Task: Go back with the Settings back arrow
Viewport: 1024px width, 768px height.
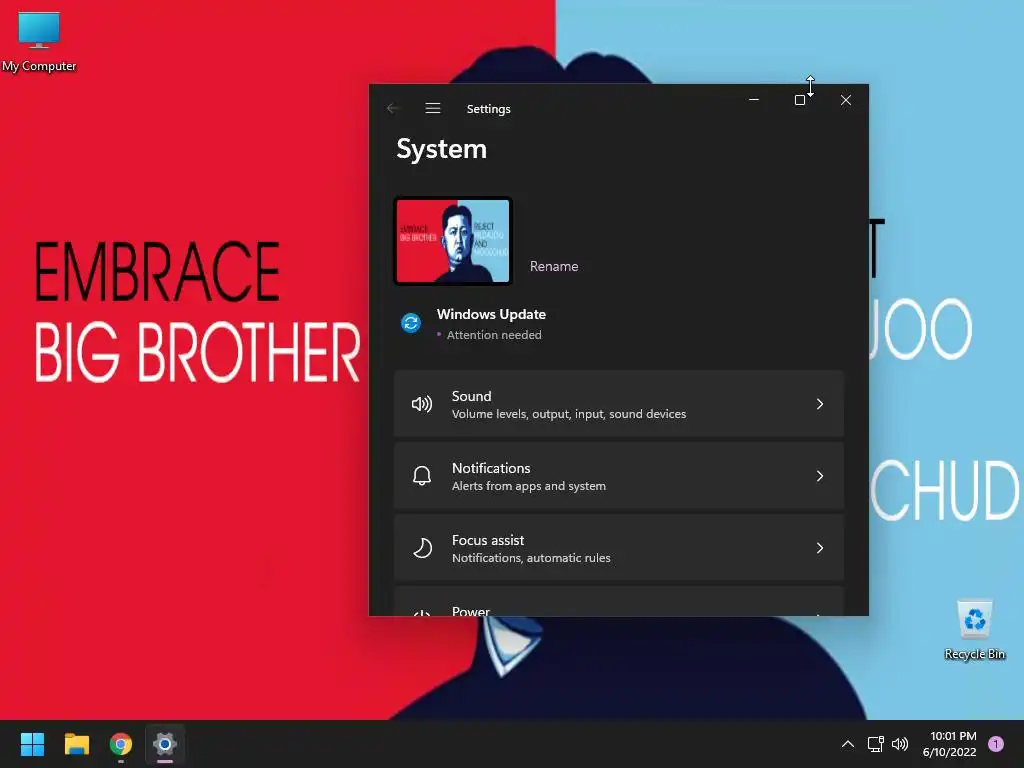Action: tap(392, 108)
